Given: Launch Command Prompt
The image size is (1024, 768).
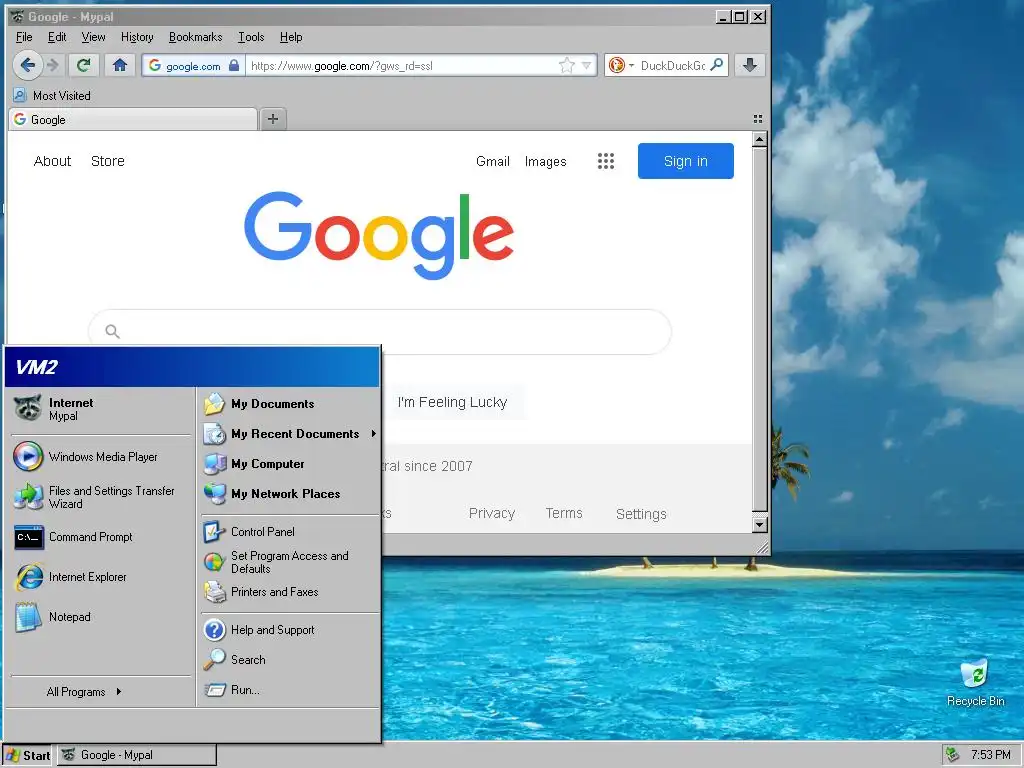Looking at the screenshot, I should click(x=101, y=537).
